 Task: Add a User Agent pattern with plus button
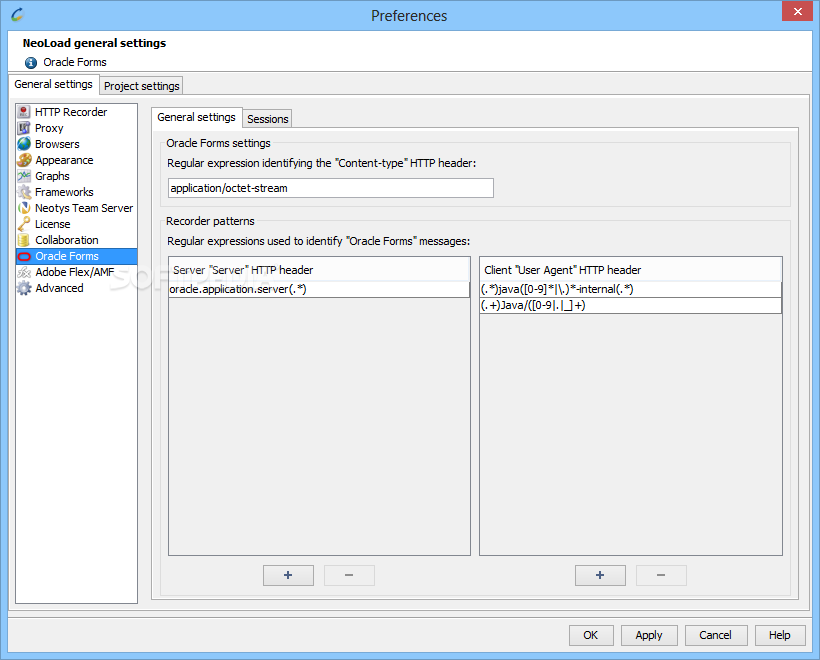pyautogui.click(x=600, y=575)
